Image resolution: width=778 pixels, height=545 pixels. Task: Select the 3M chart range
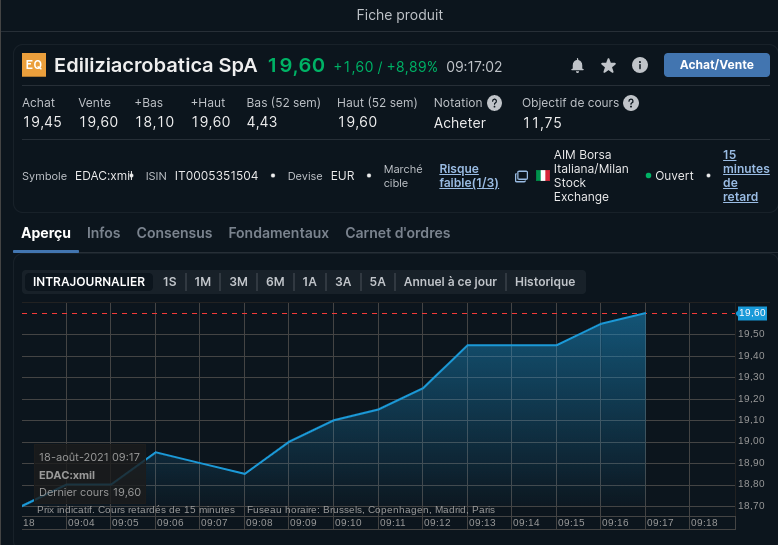coord(238,282)
